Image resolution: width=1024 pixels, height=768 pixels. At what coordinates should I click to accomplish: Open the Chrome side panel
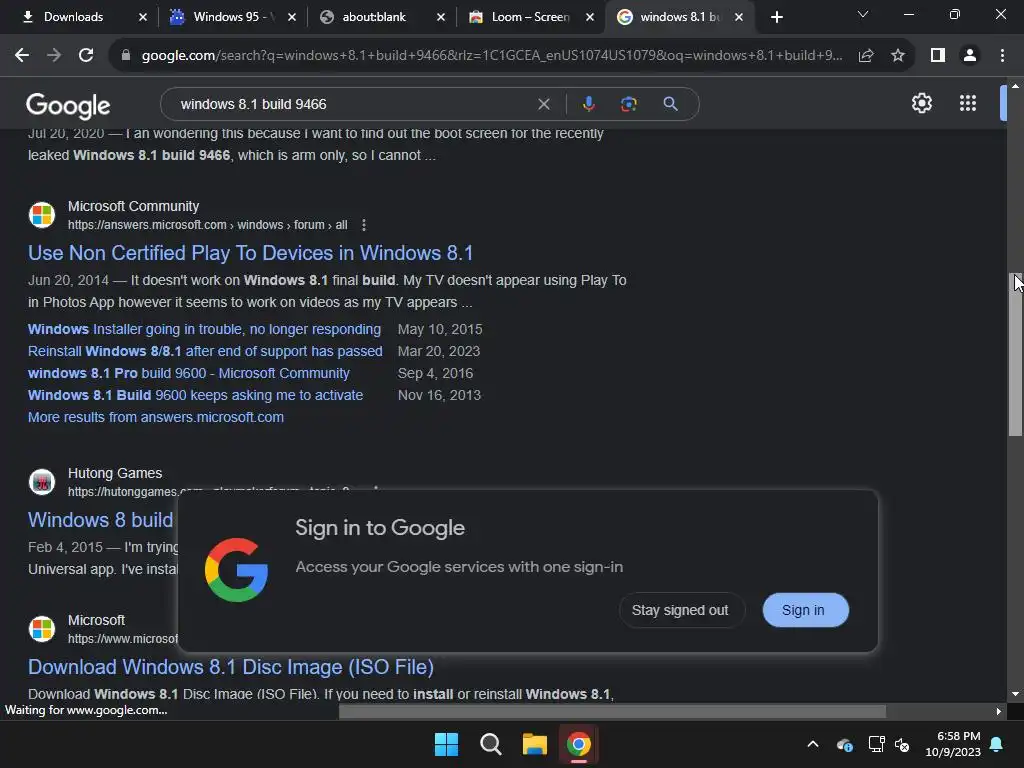point(938,56)
